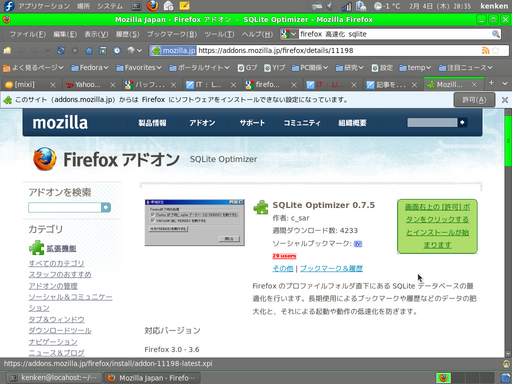Open a new tab with plus button
Viewport: 512px width, 384px height.
pyautogui.click(x=491, y=83)
